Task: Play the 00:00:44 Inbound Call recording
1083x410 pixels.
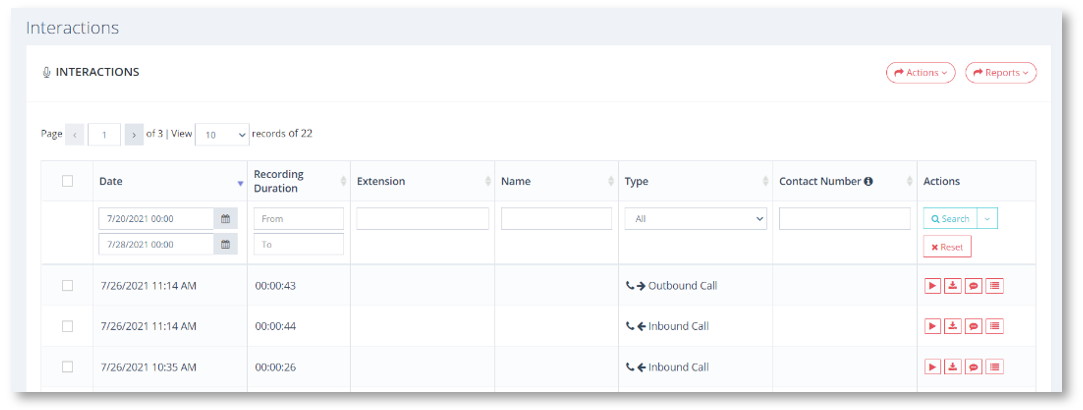Action: click(932, 326)
